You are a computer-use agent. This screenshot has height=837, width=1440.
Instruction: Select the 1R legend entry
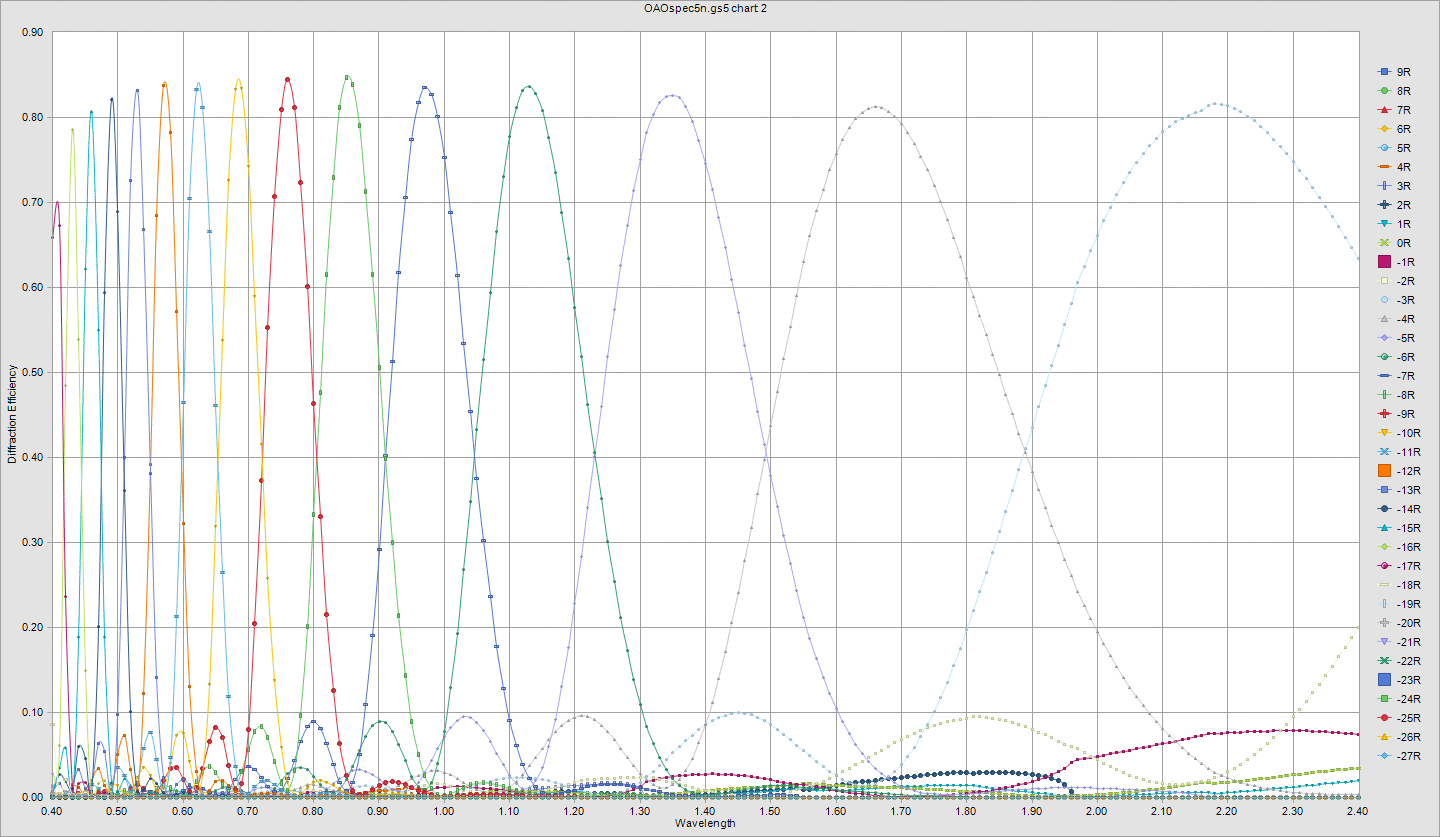coord(1395,224)
